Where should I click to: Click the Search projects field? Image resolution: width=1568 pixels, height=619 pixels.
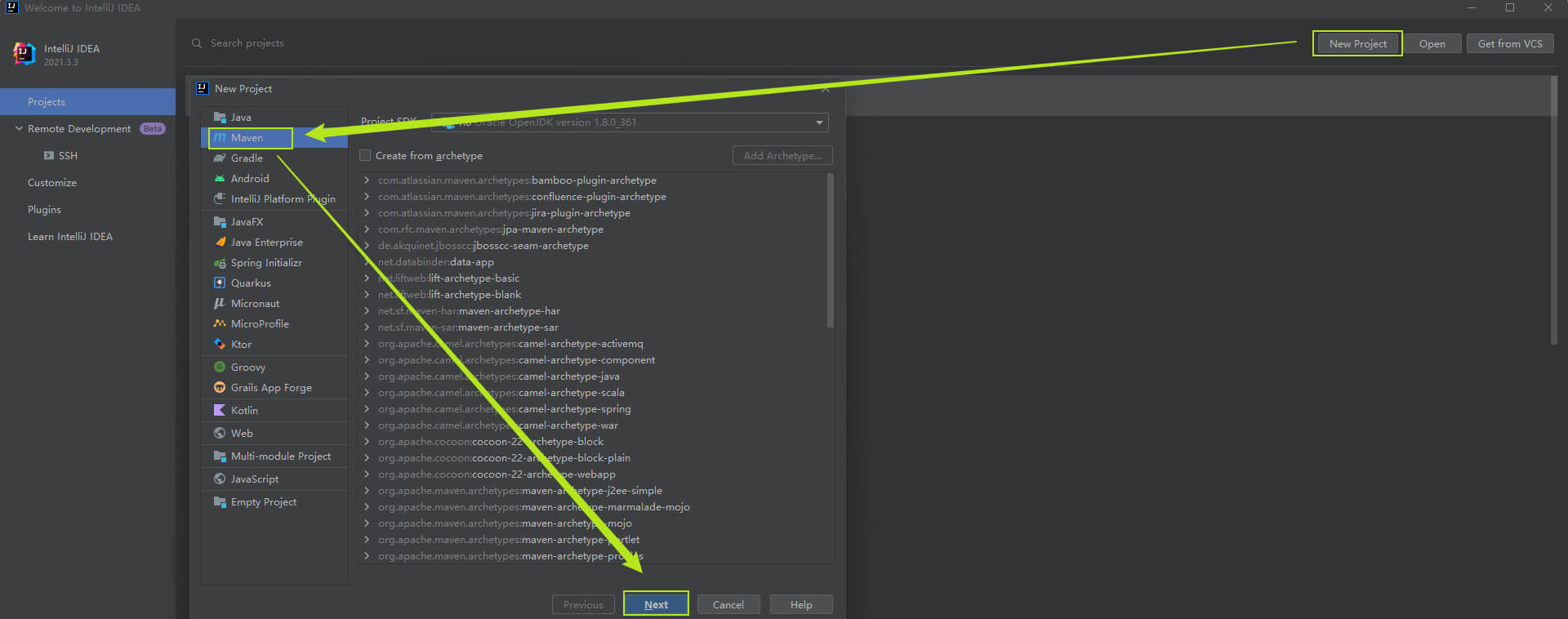[x=247, y=43]
